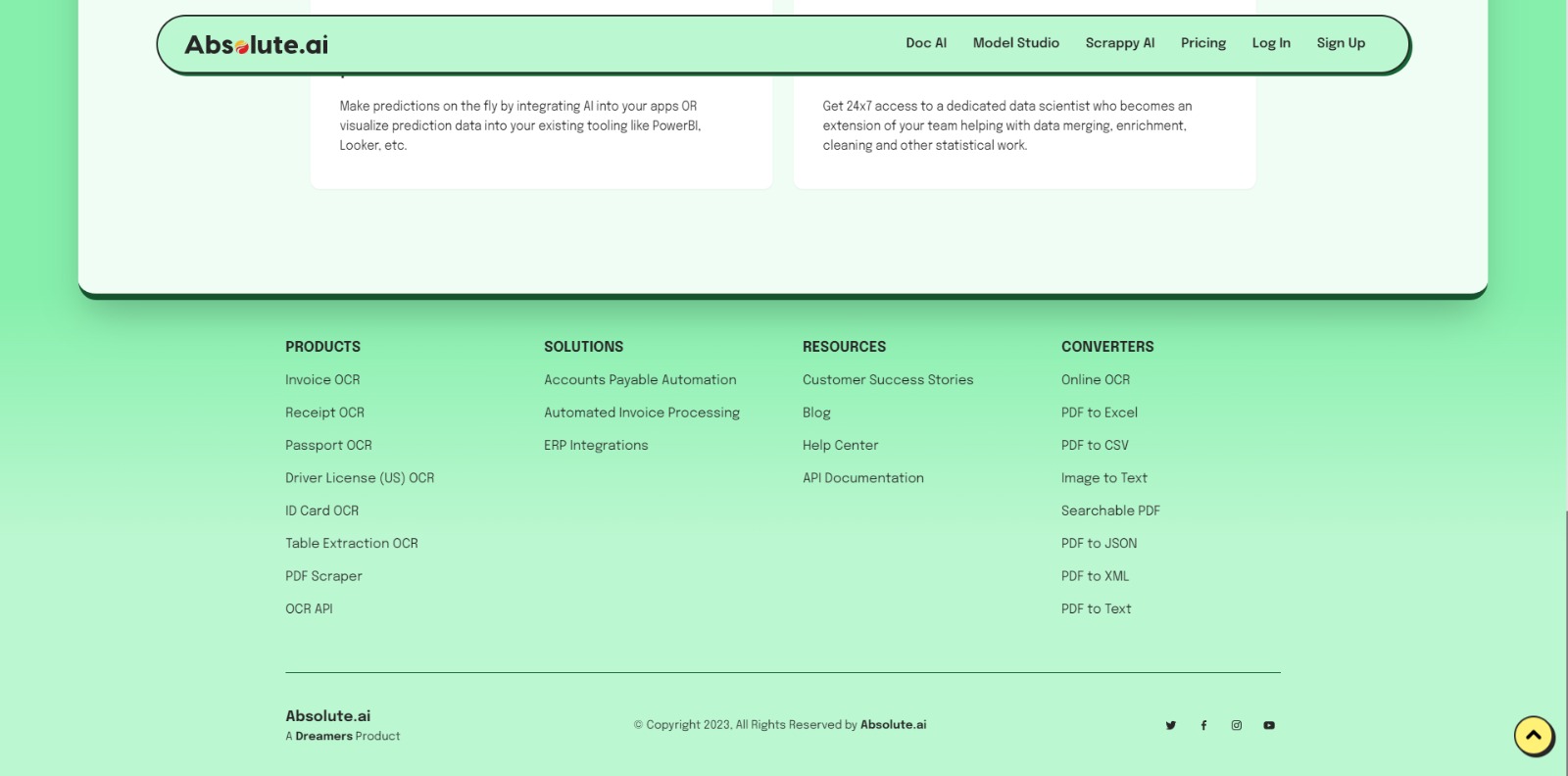Open PDF to Text converter

click(x=1097, y=608)
